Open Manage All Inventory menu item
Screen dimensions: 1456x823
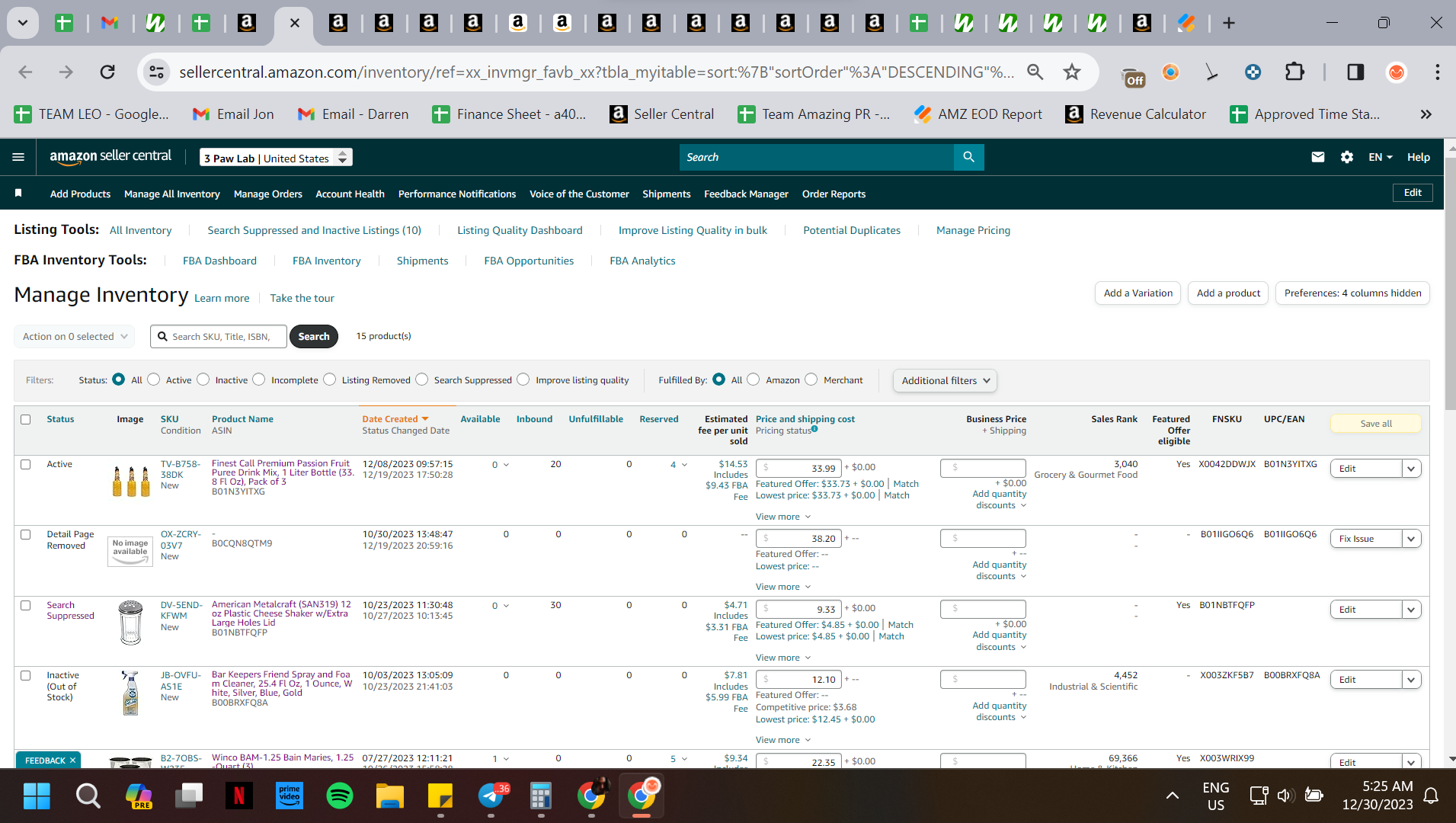[172, 194]
